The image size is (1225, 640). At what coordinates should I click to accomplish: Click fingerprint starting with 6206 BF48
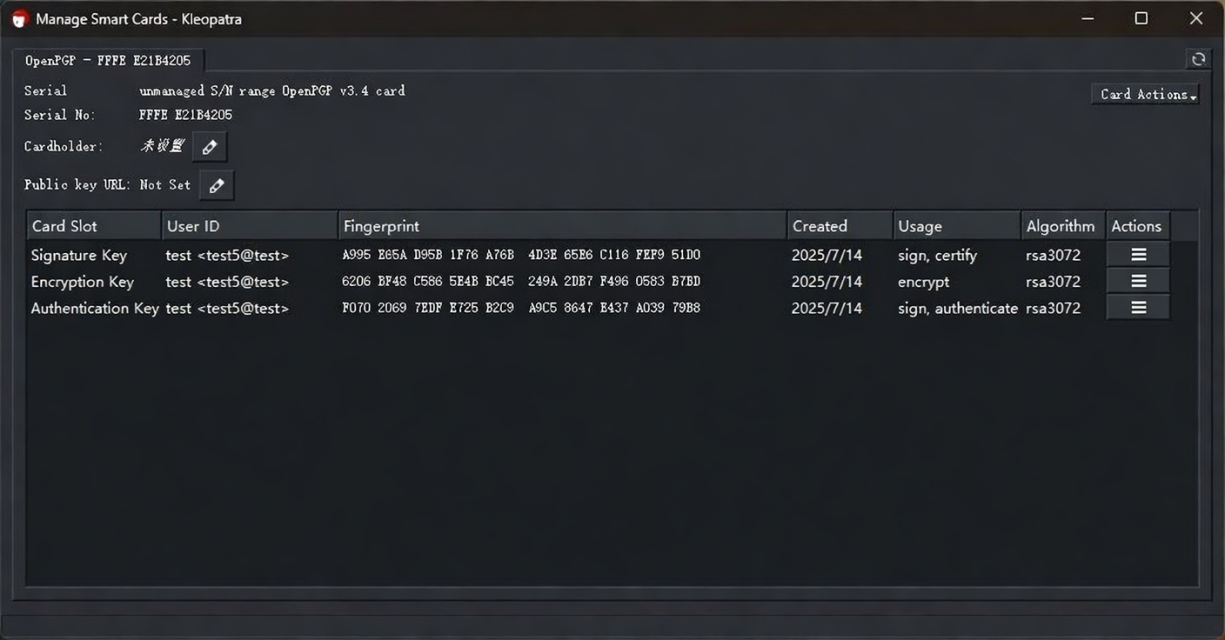(x=521, y=282)
